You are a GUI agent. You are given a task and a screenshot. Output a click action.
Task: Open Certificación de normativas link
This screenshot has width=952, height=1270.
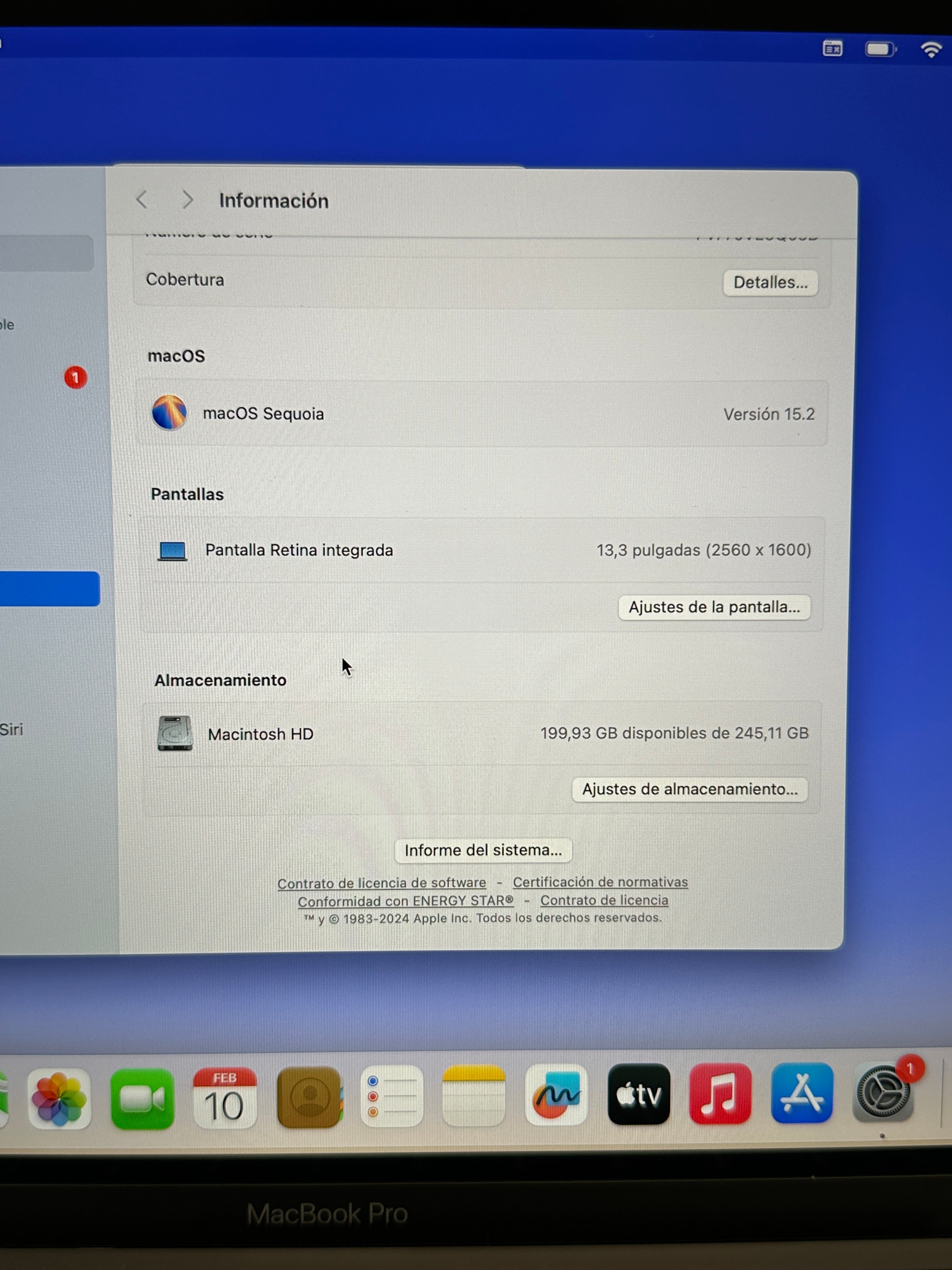(x=600, y=881)
